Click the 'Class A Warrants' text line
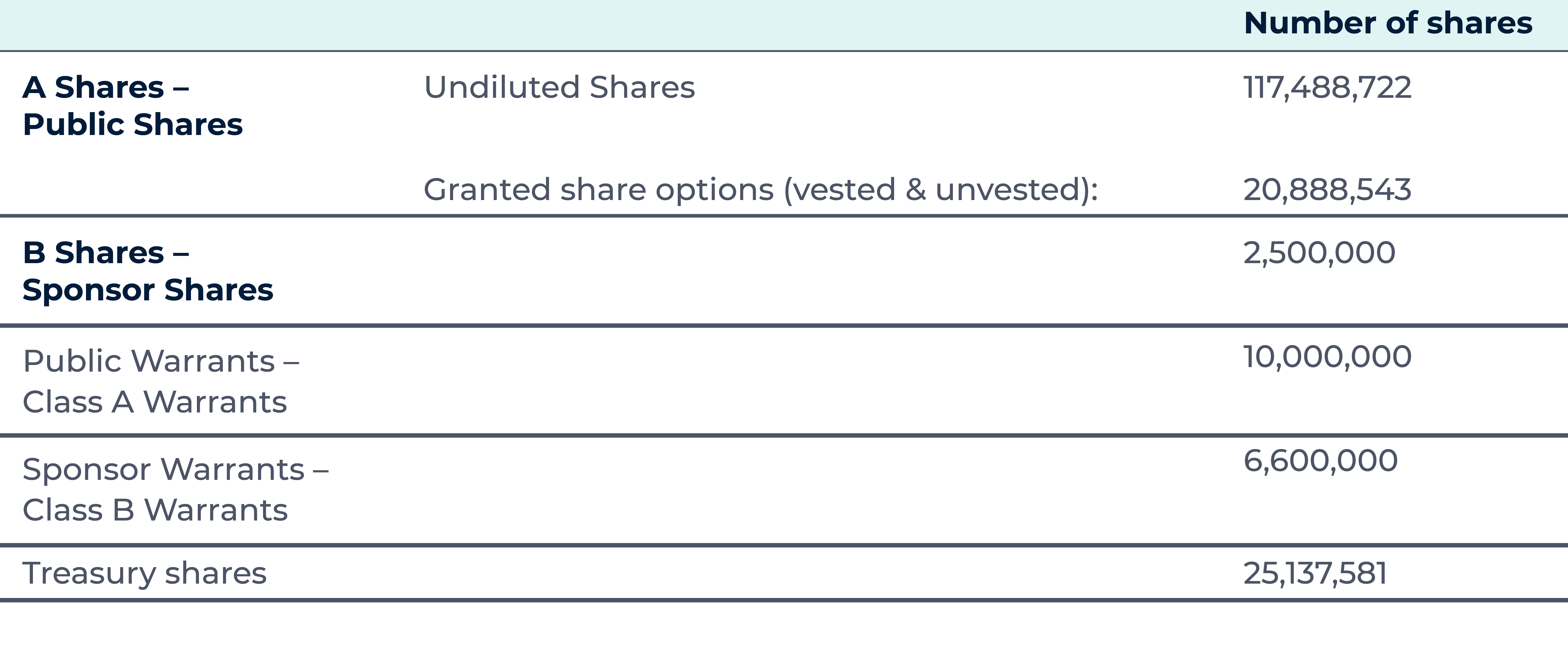 [155, 402]
